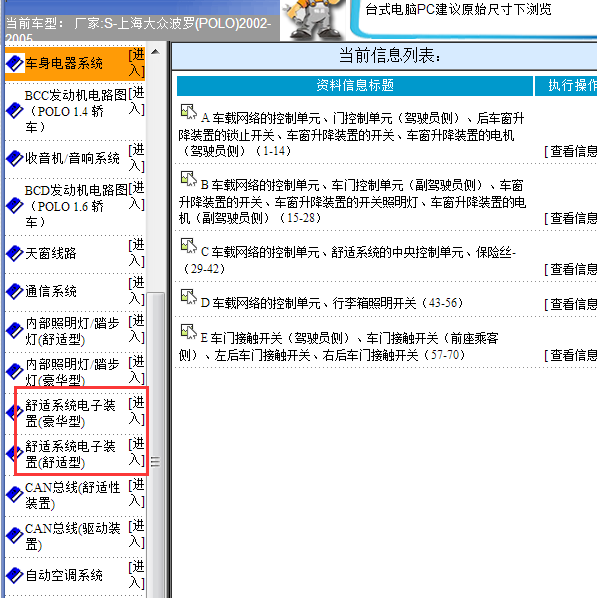Click the 当前车型 vehicle model text
Viewport: 597px width, 598px height.
138,30
